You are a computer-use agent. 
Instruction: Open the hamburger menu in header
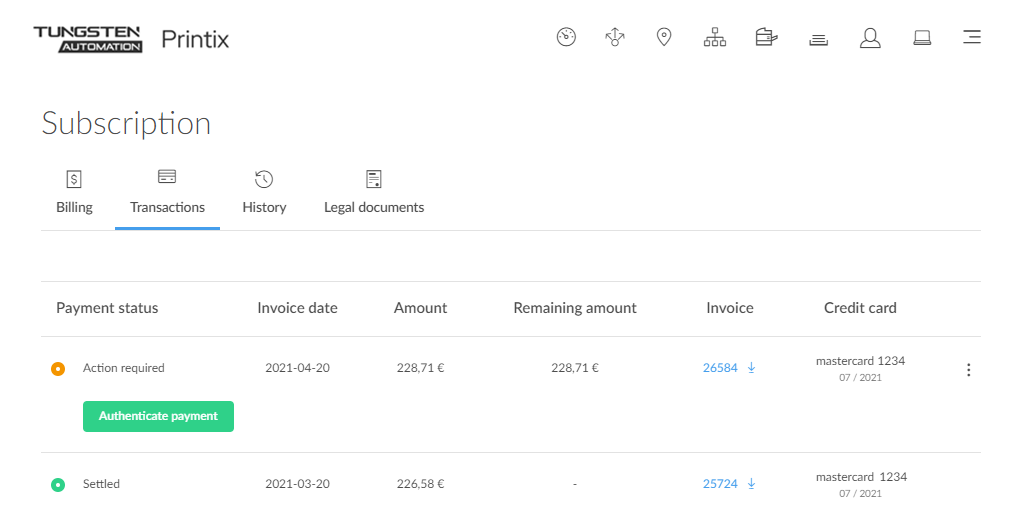coord(971,38)
